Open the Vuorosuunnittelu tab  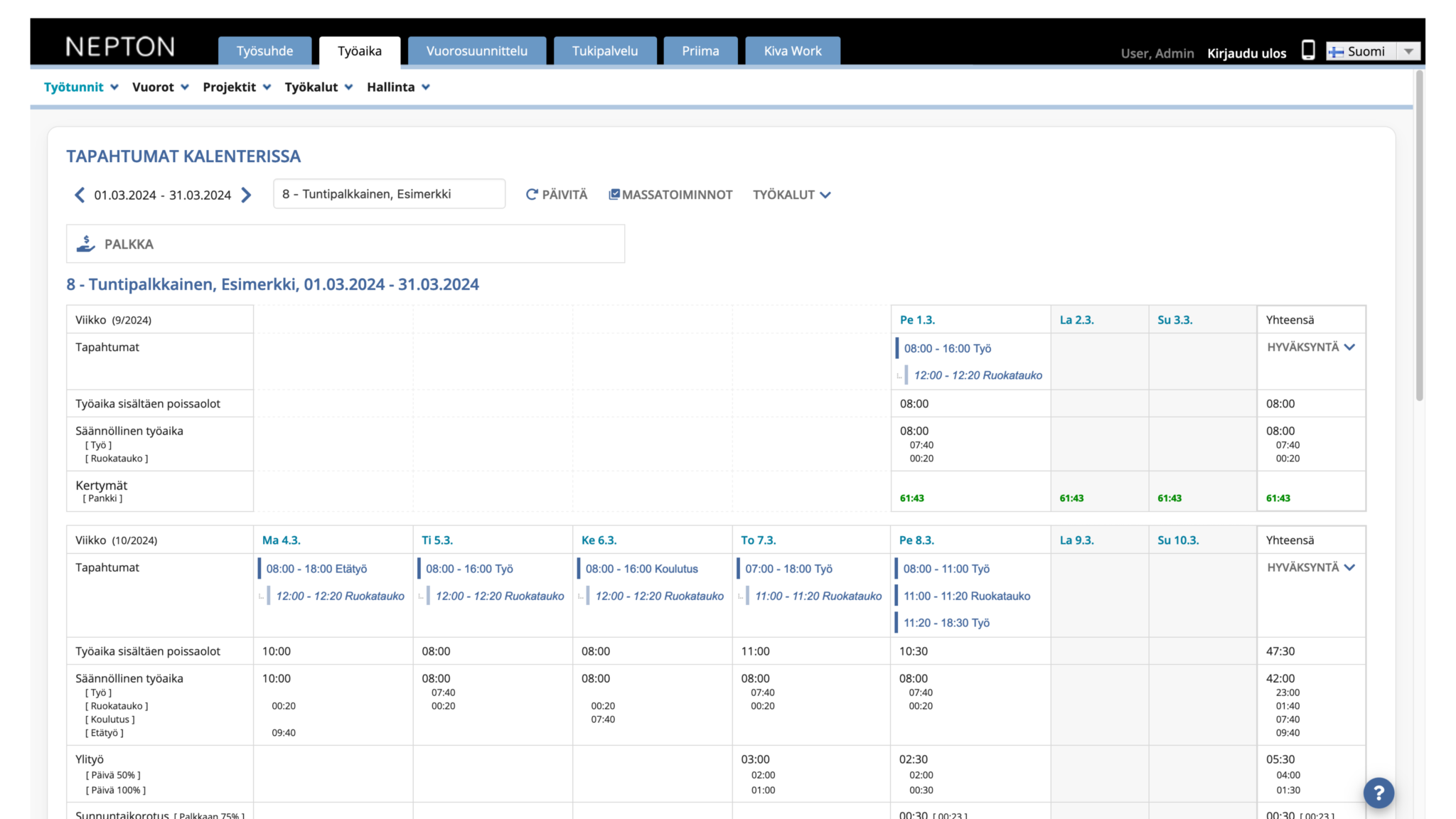point(477,51)
